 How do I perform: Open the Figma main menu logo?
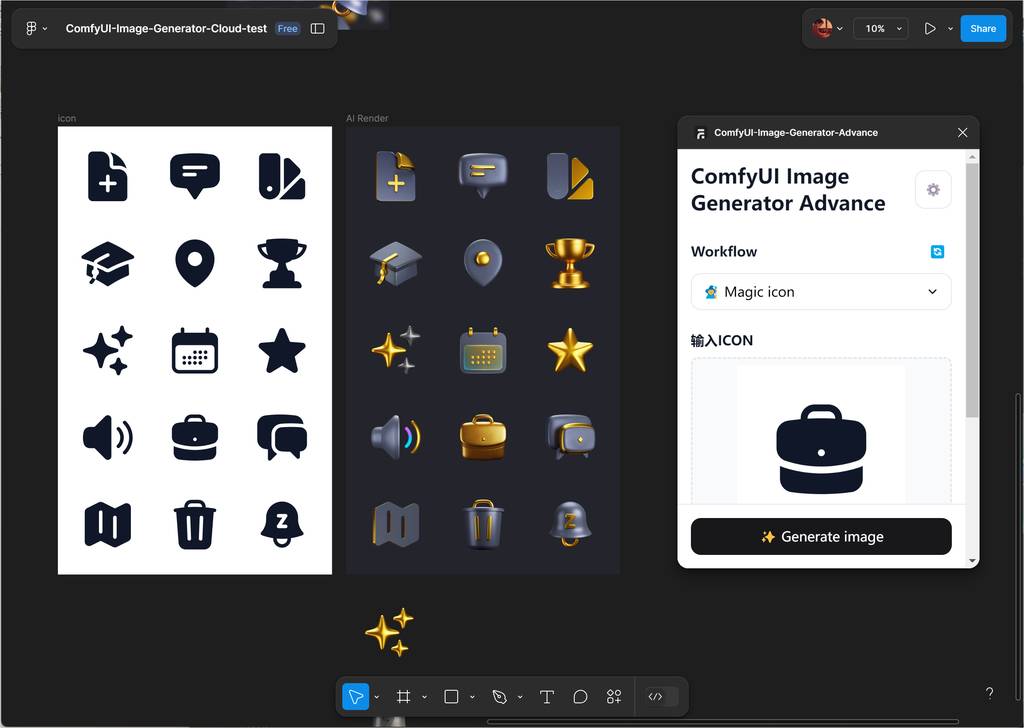tap(30, 29)
